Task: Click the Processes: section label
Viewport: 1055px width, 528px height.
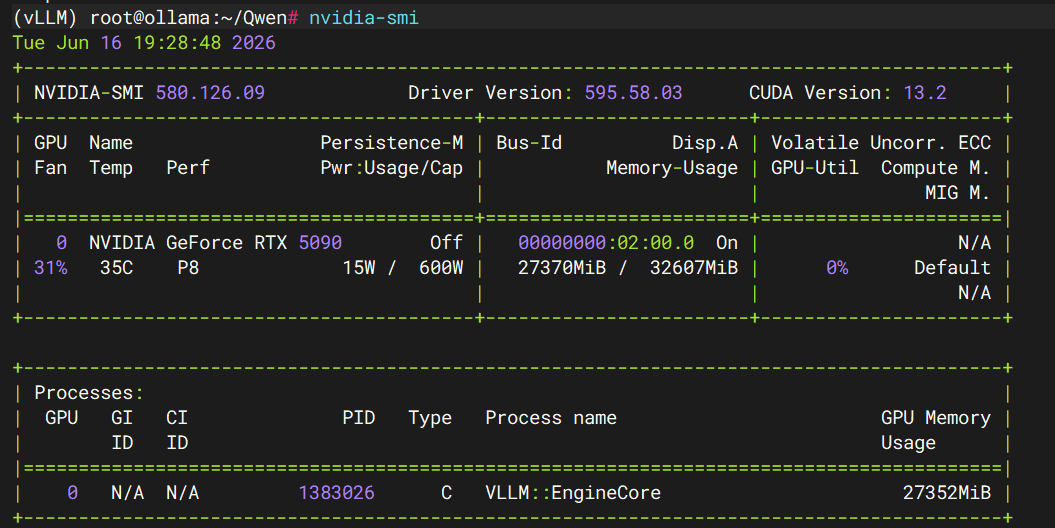Action: tap(89, 393)
